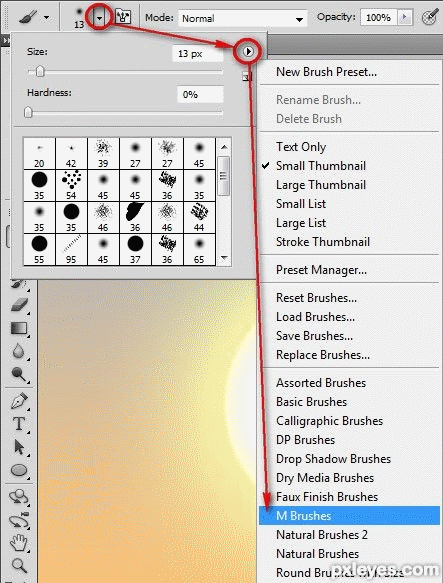The width and height of the screenshot is (443, 583).
Task: Switch to Stroke Thumbnail view
Action: tap(323, 242)
